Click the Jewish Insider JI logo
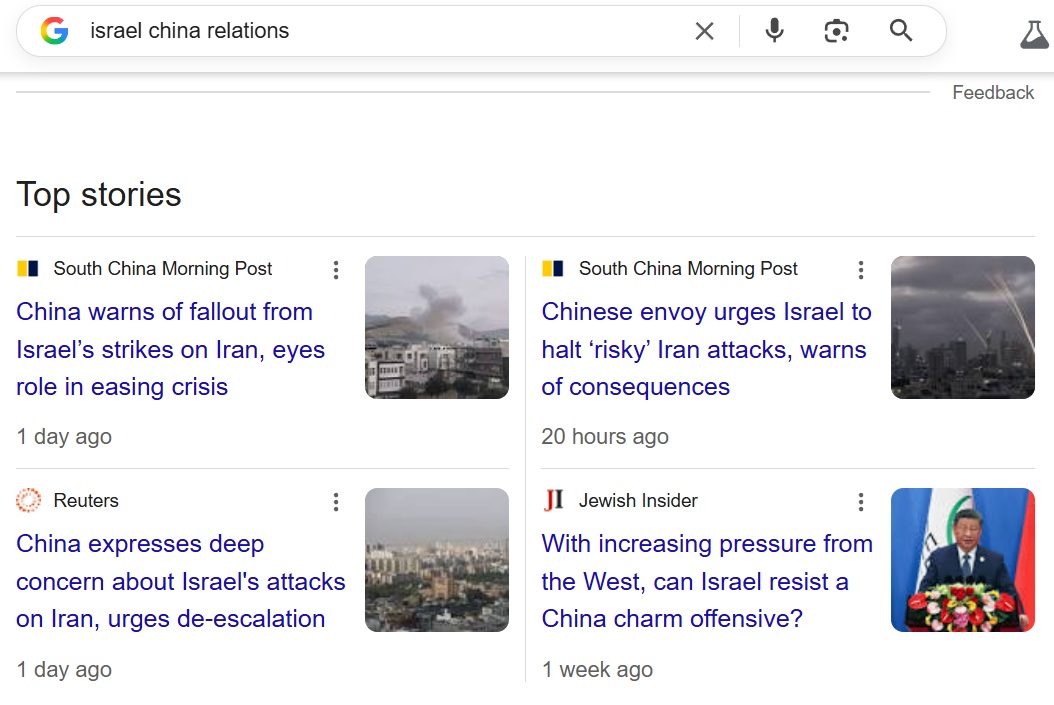The height and width of the screenshot is (705, 1054). pos(553,501)
